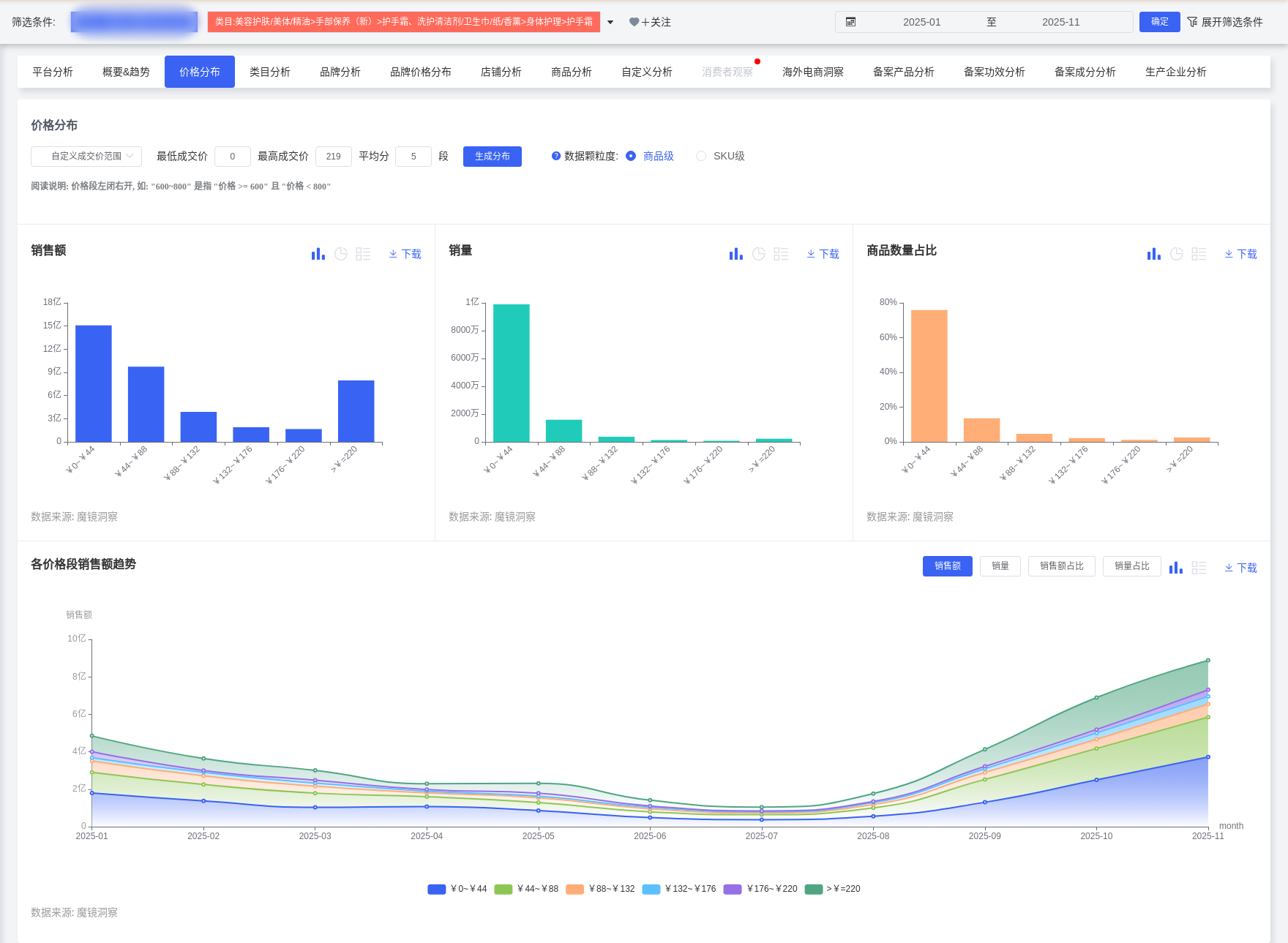Image resolution: width=1288 pixels, height=943 pixels.
Task: Switch 销售额 chart to pie view
Action: pyautogui.click(x=341, y=254)
